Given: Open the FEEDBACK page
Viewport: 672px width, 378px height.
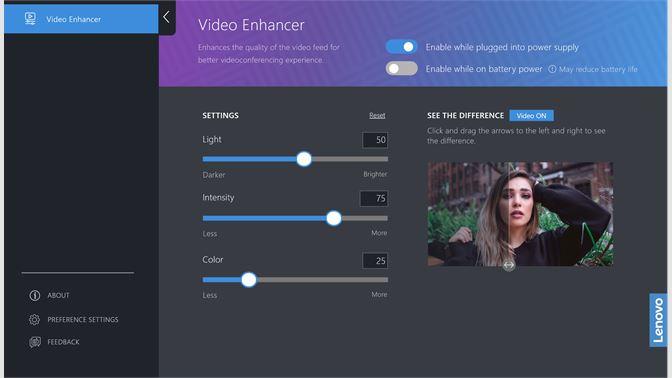Looking at the screenshot, I should coord(63,342).
